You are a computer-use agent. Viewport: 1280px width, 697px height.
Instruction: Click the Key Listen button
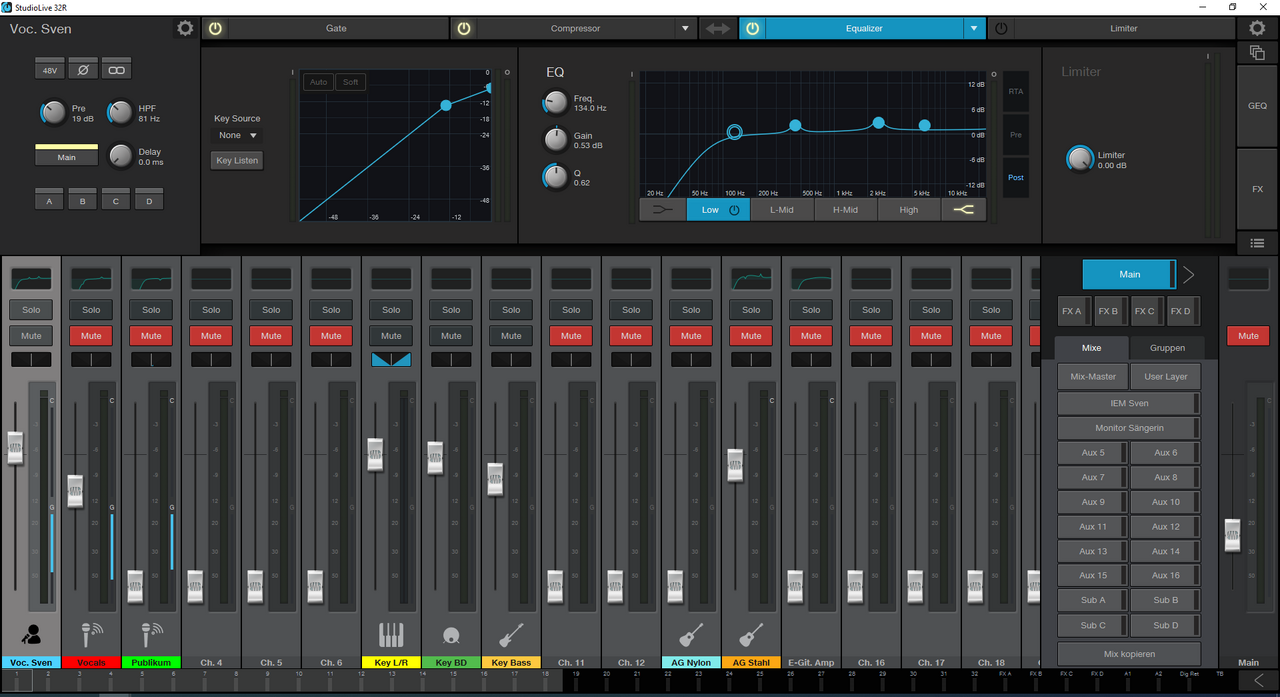[238, 160]
